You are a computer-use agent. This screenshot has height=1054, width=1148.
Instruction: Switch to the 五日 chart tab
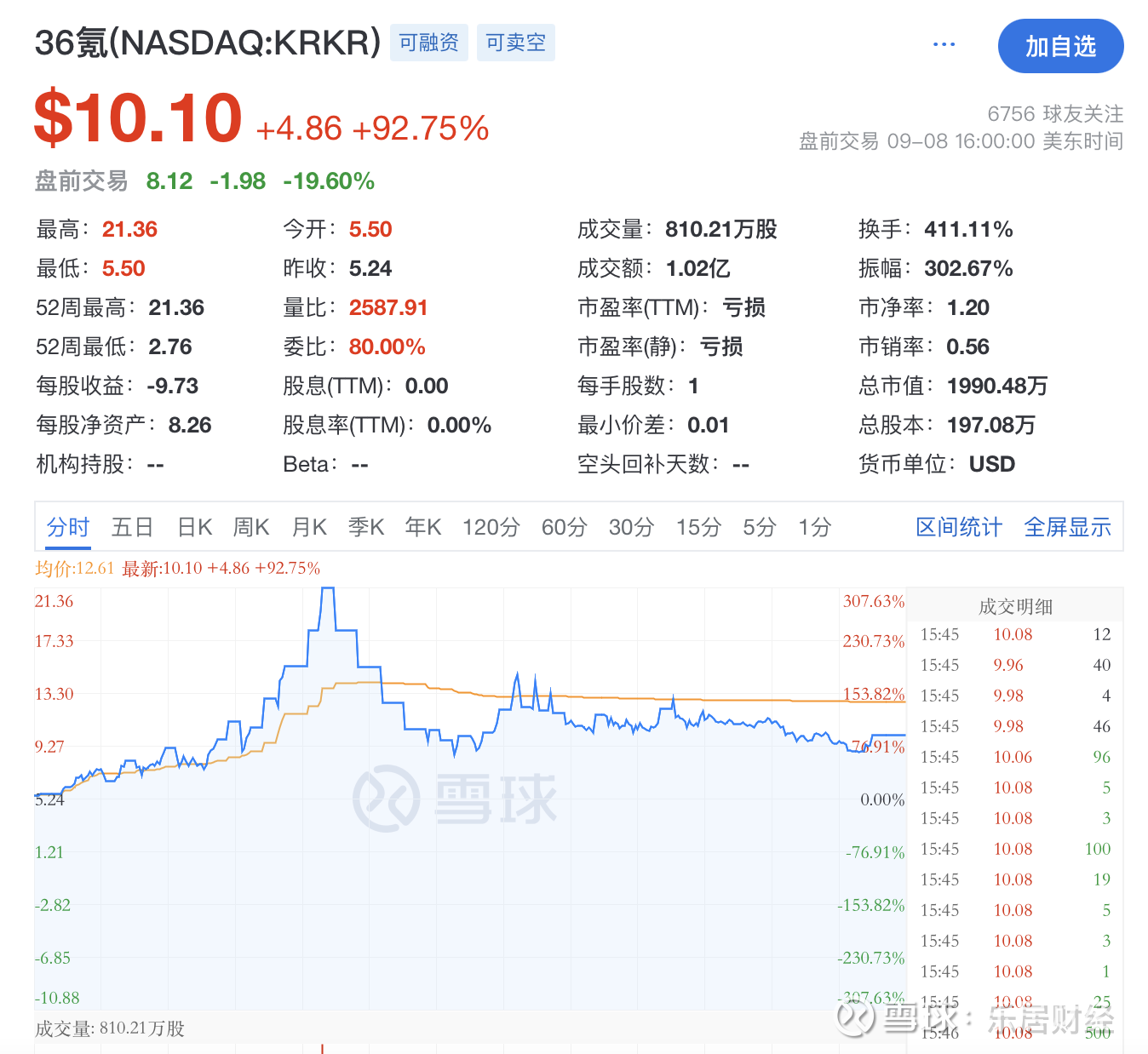tap(132, 527)
